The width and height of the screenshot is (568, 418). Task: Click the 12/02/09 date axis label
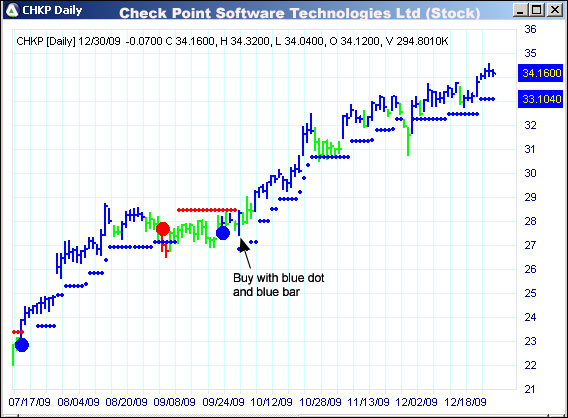(x=417, y=402)
